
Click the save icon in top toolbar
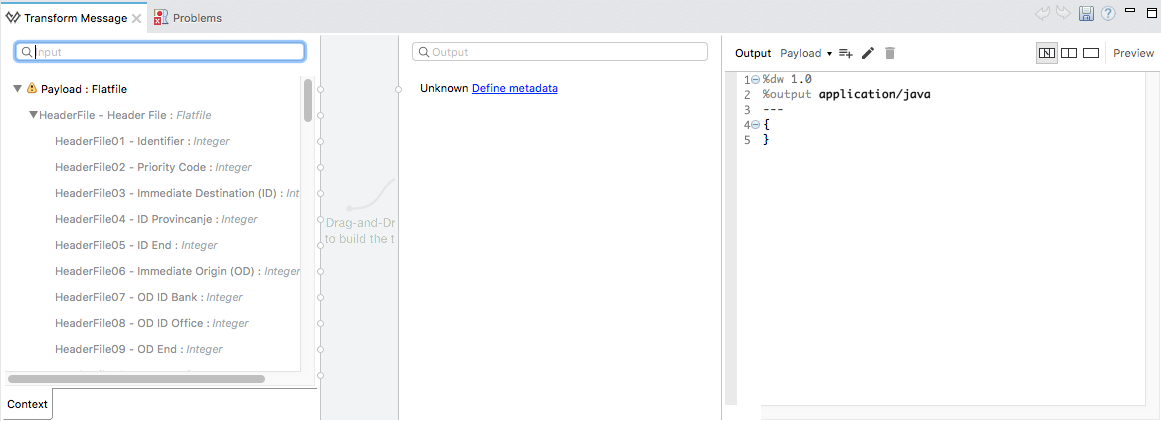coord(1087,15)
